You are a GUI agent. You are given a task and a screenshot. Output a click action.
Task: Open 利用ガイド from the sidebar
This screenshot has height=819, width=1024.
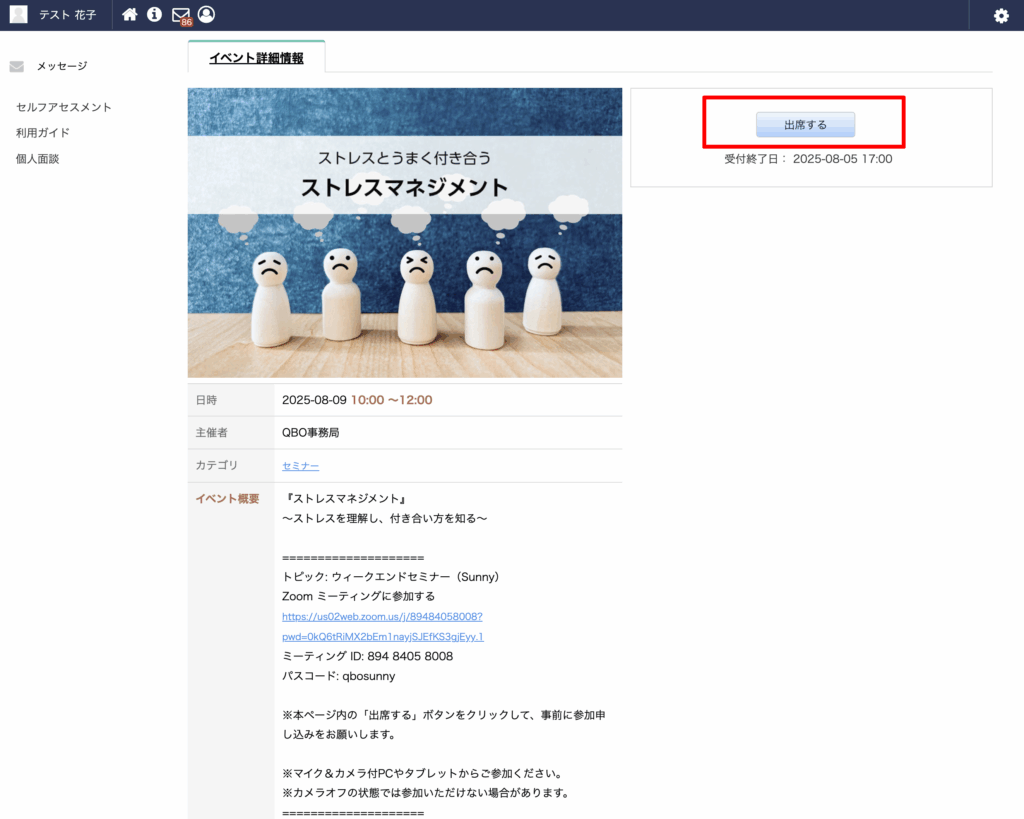[x=43, y=133]
